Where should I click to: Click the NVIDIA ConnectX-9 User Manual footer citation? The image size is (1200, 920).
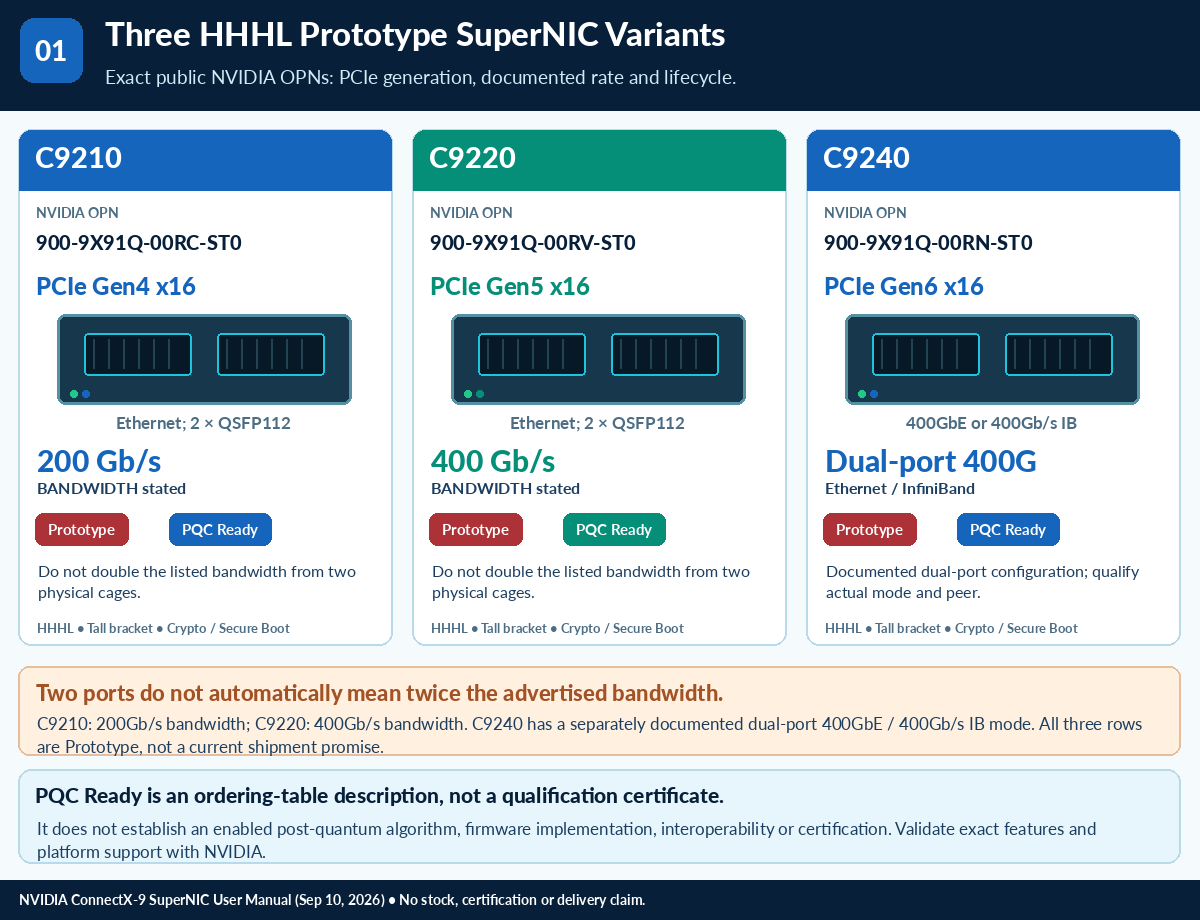[332, 900]
